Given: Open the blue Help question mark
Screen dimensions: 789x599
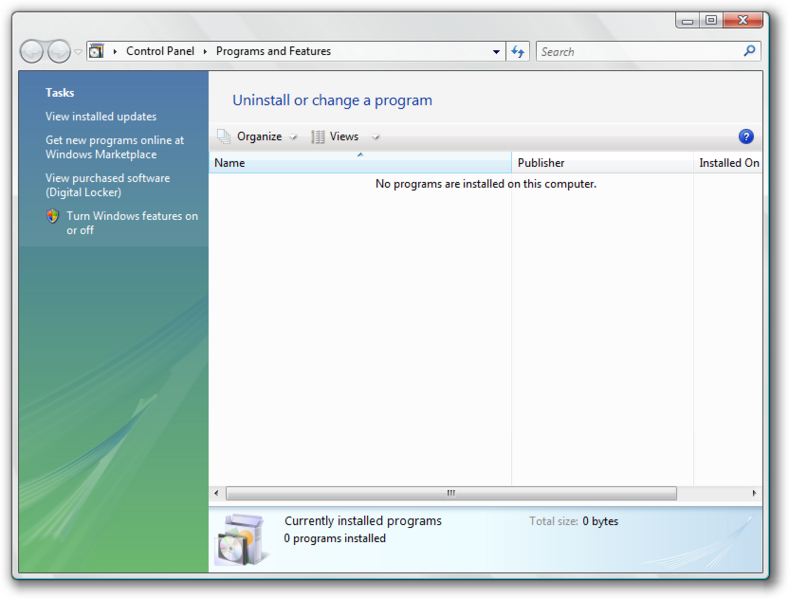Looking at the screenshot, I should (746, 136).
